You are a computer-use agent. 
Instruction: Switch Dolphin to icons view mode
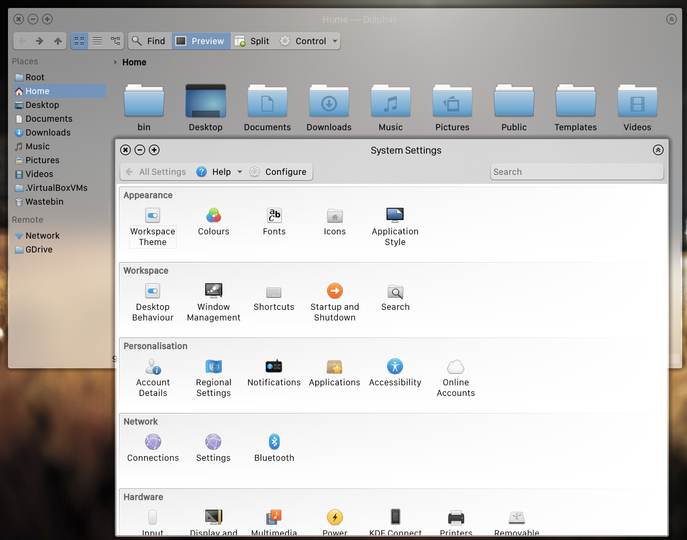coord(79,41)
